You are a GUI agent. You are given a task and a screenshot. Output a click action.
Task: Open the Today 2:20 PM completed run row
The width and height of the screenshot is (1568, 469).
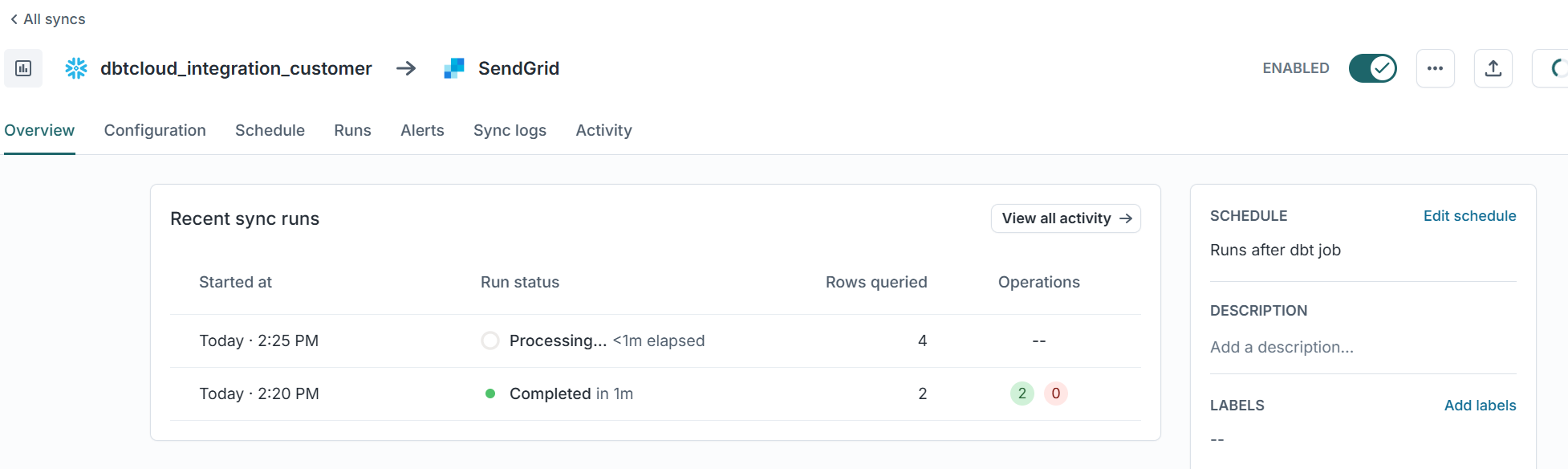pyautogui.click(x=656, y=394)
